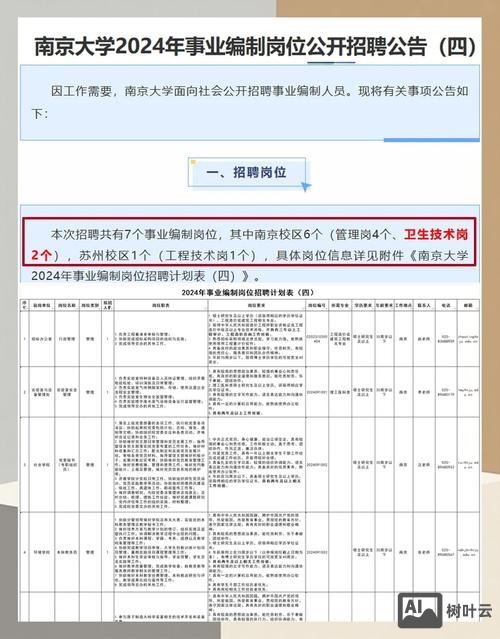Click the 招标办公室 cell in row 1

click(x=42, y=339)
